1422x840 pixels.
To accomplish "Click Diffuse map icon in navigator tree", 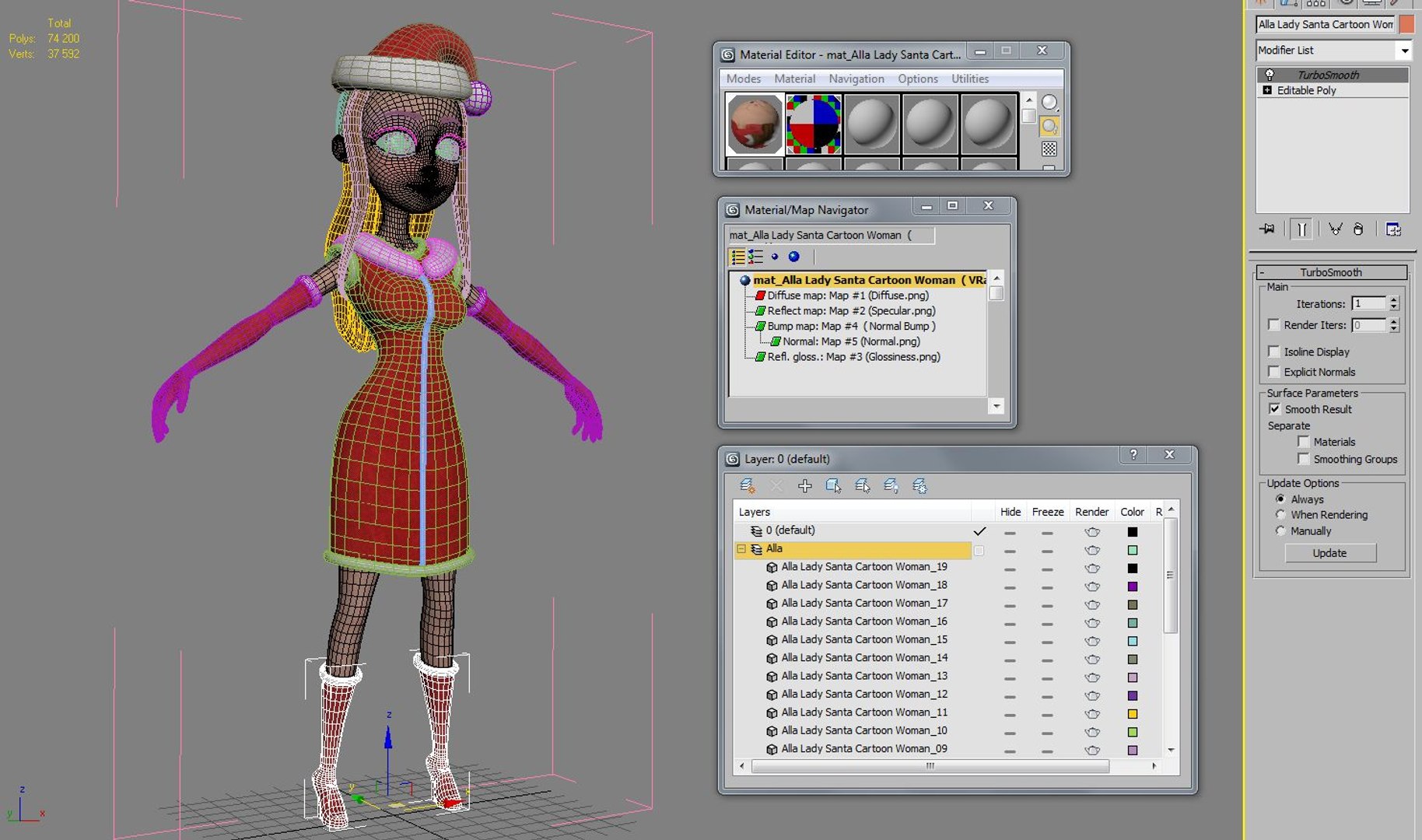I will click(761, 296).
